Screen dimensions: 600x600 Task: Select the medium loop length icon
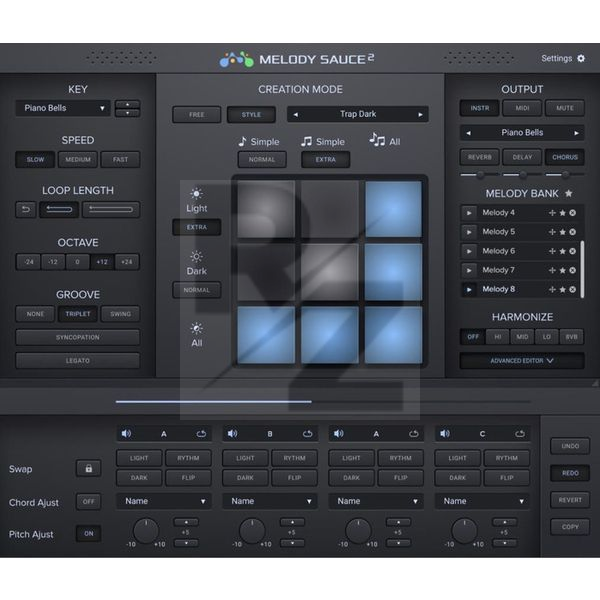[59, 209]
